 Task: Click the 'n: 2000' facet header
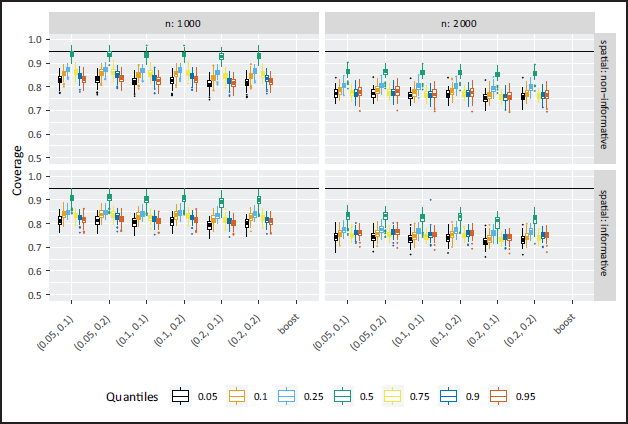(x=459, y=23)
